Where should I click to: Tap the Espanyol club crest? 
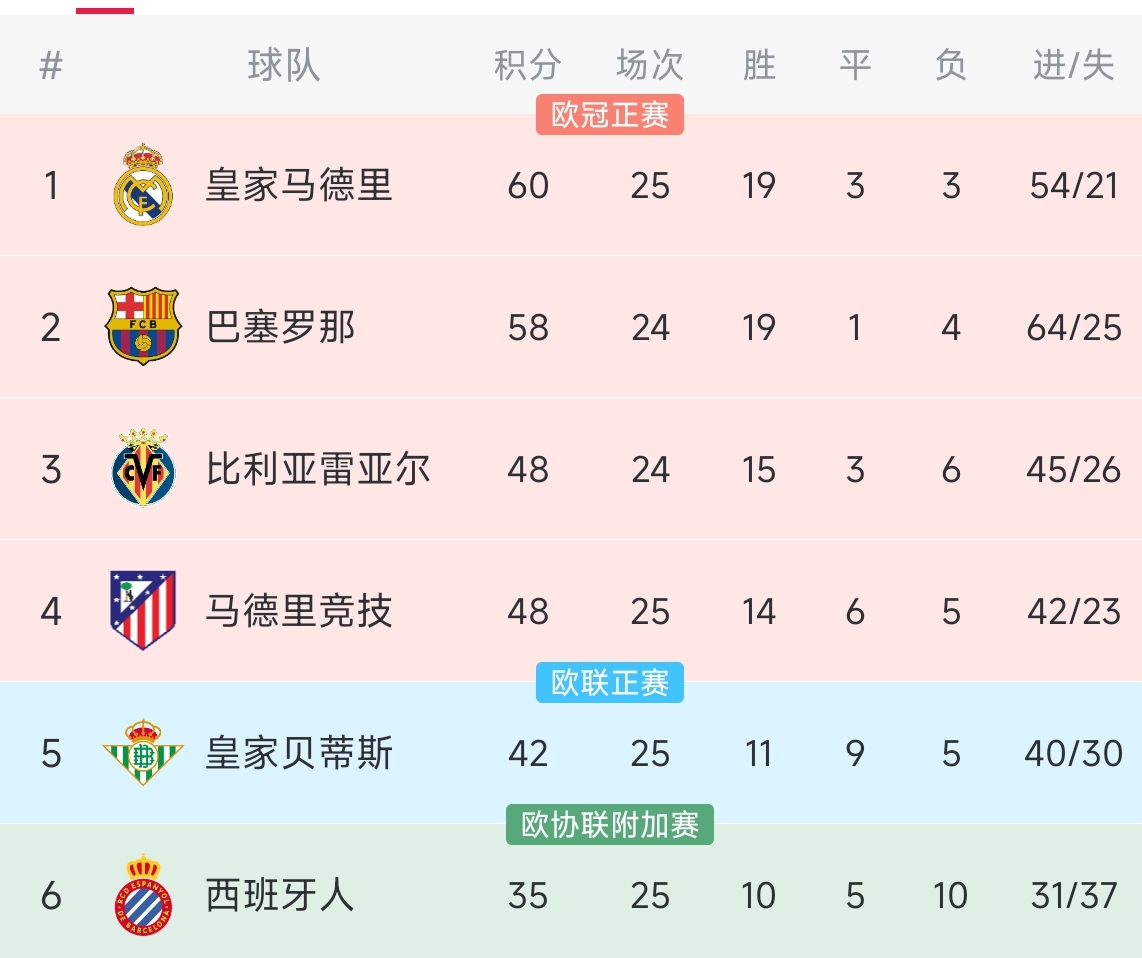point(143,895)
